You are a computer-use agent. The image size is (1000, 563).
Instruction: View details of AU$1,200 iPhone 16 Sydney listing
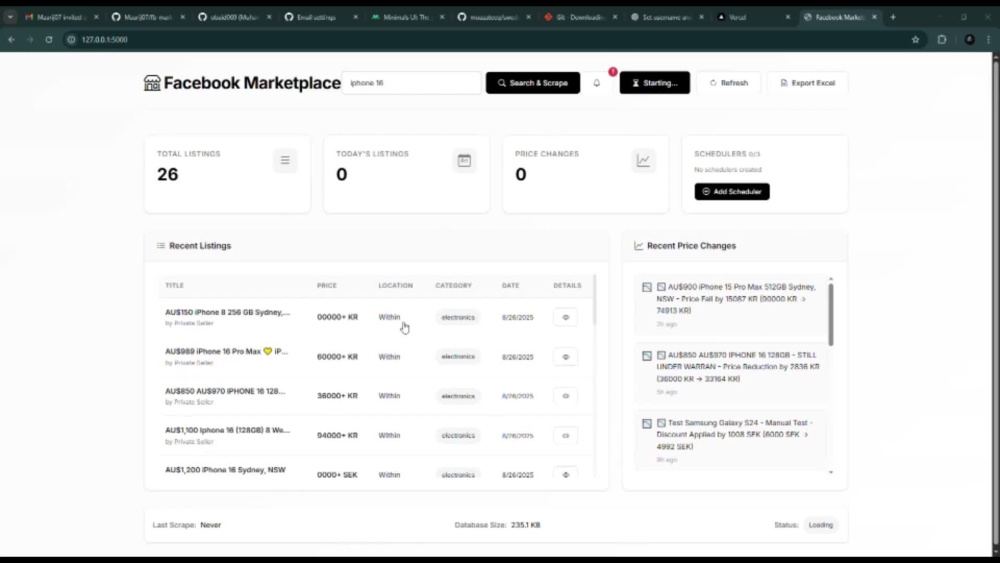(x=566, y=474)
